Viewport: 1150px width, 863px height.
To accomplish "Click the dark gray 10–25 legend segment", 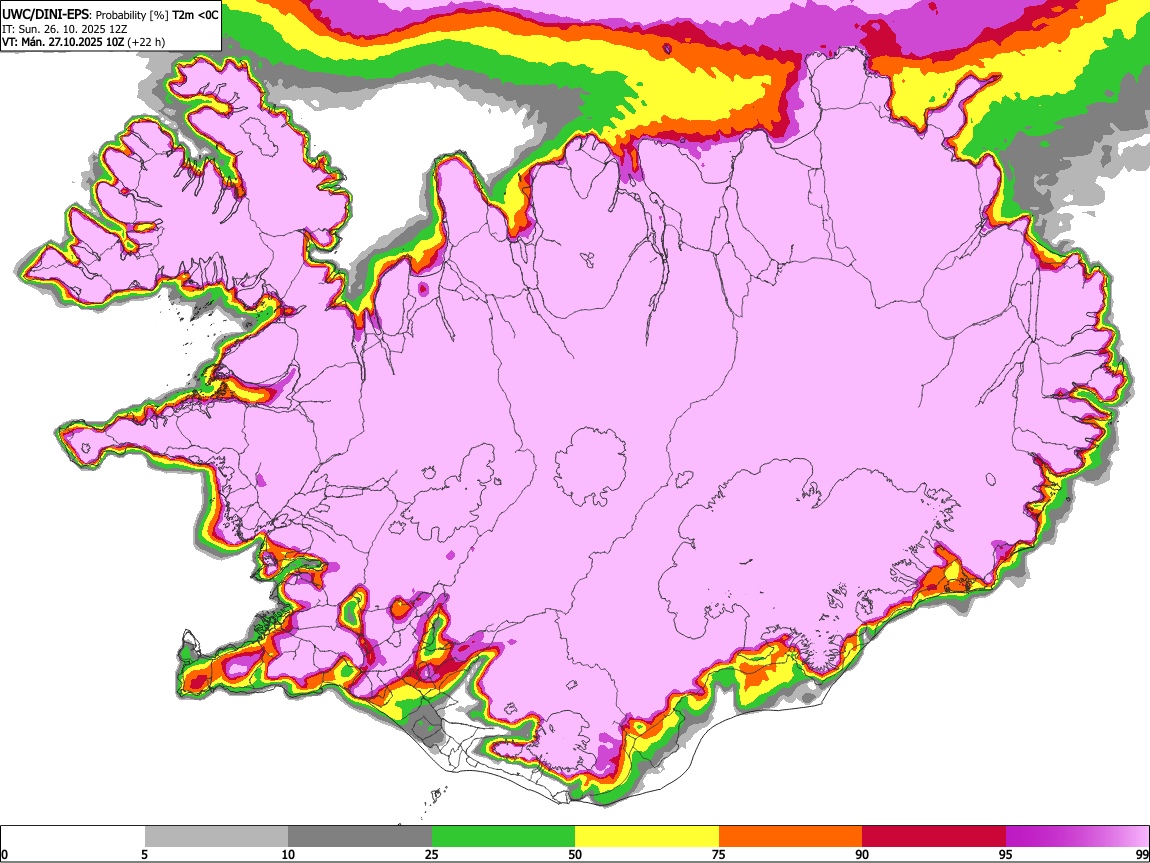I will [359, 837].
